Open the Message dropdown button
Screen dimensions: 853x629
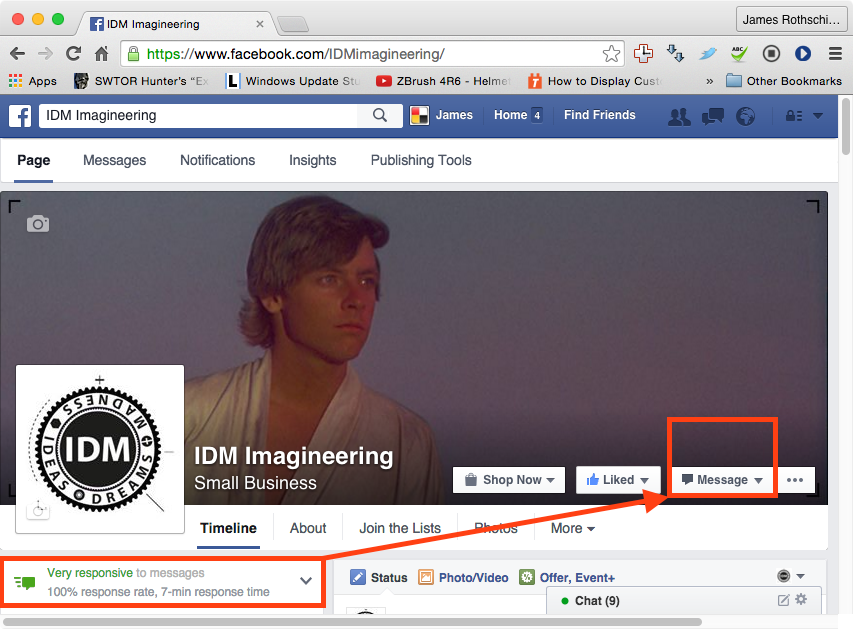point(722,480)
